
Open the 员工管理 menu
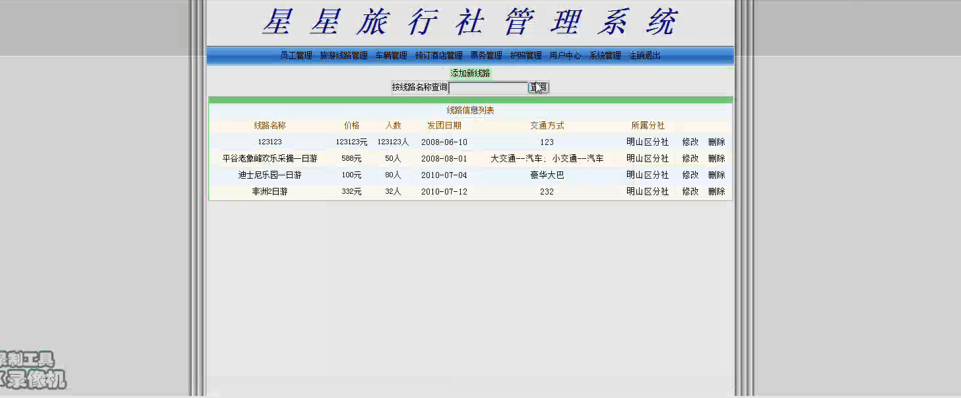[x=296, y=55]
